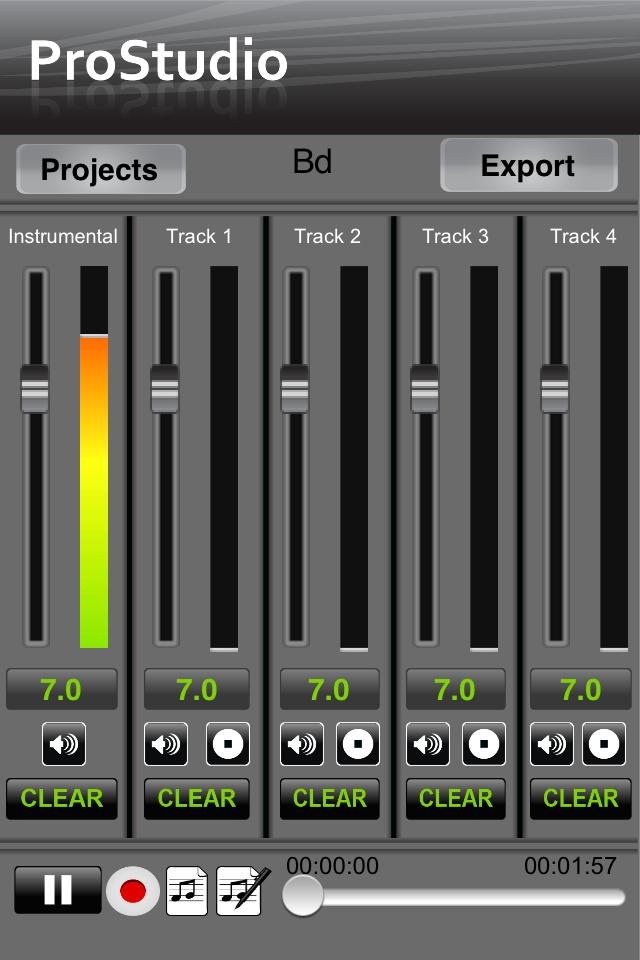This screenshot has height=960, width=640.
Task: Click the Track 4 label
Action: click(583, 236)
